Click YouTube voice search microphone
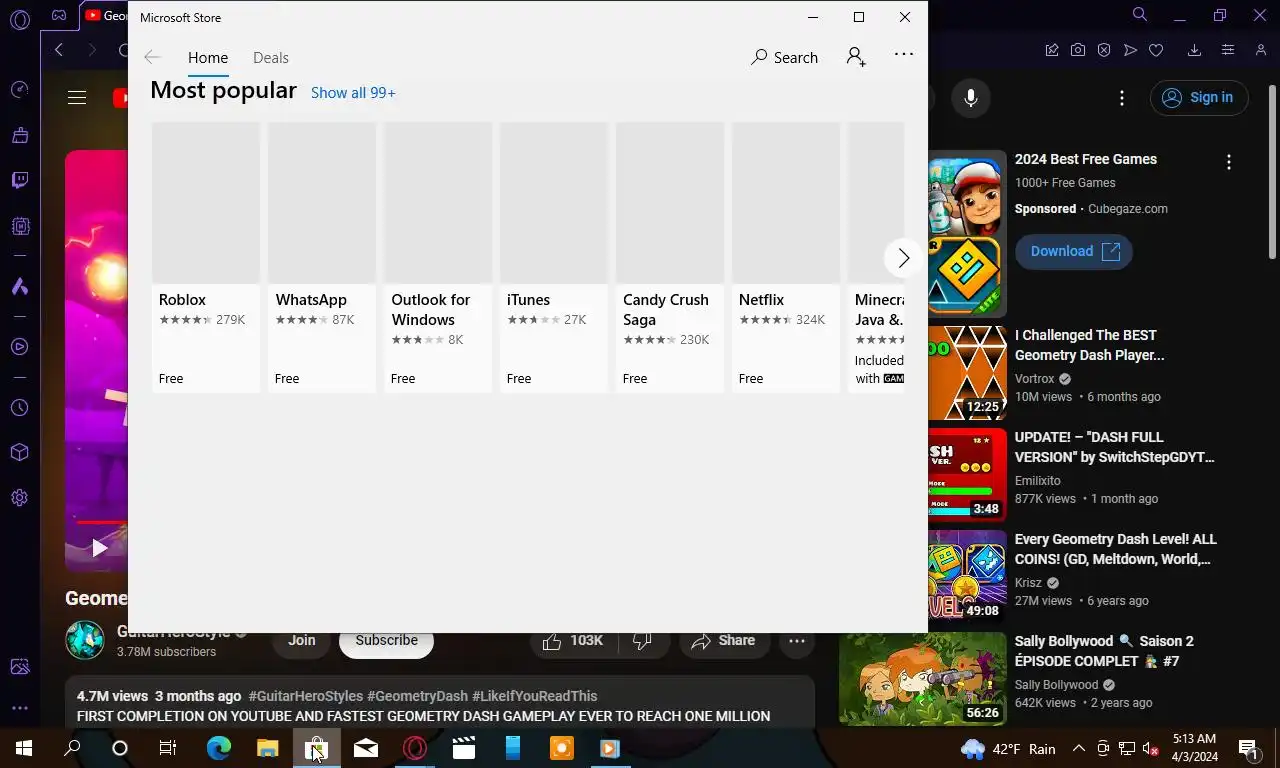1280x768 pixels. 970,97
